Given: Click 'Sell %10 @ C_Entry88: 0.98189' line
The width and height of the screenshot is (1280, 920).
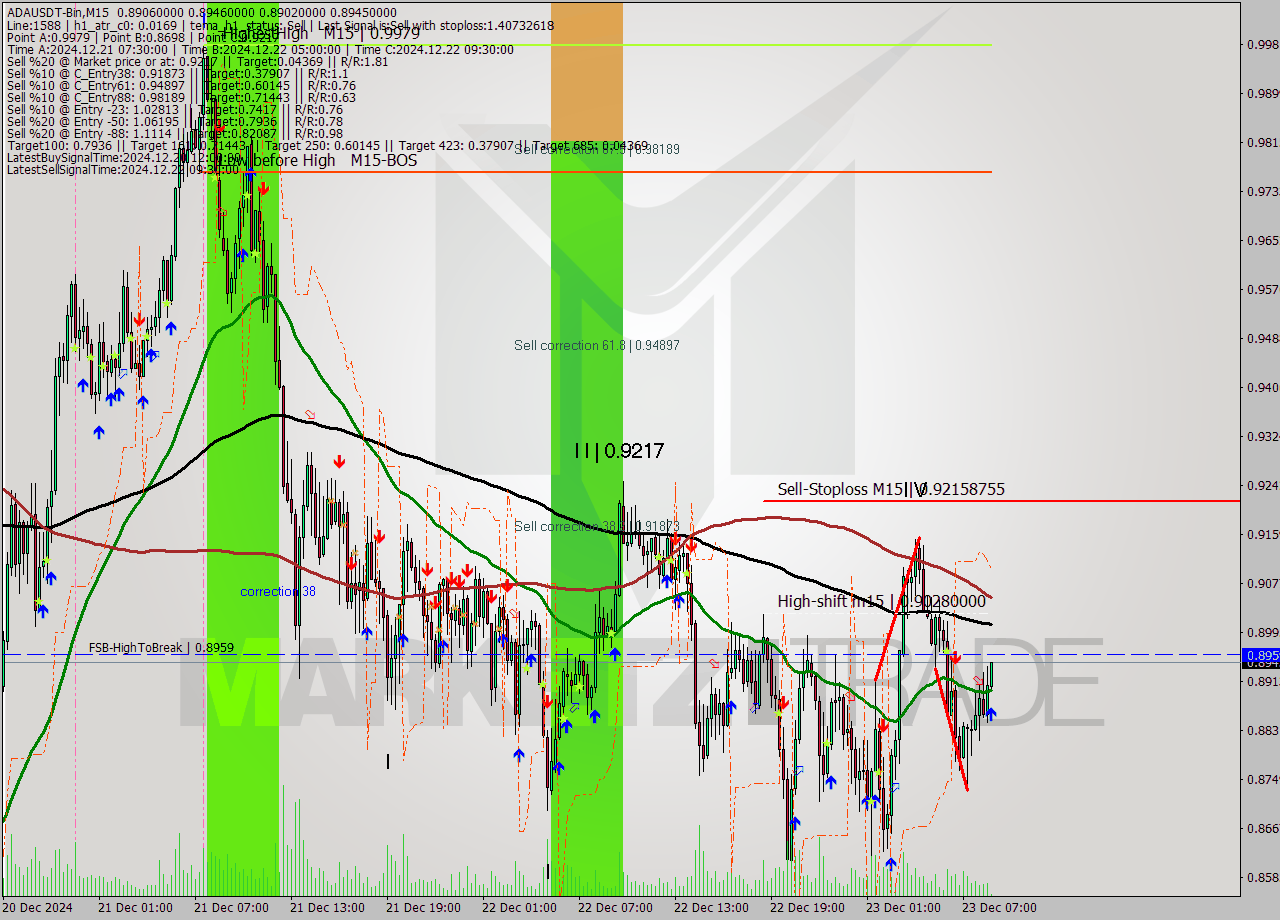Looking at the screenshot, I should click(181, 97).
